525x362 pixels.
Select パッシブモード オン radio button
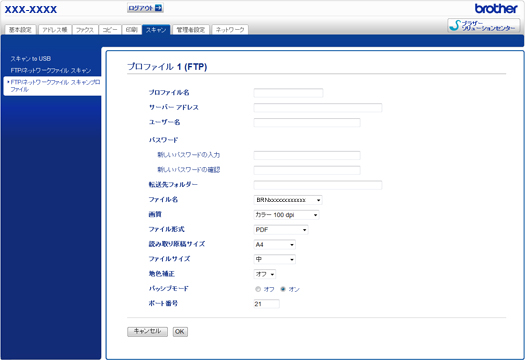pos(283,289)
